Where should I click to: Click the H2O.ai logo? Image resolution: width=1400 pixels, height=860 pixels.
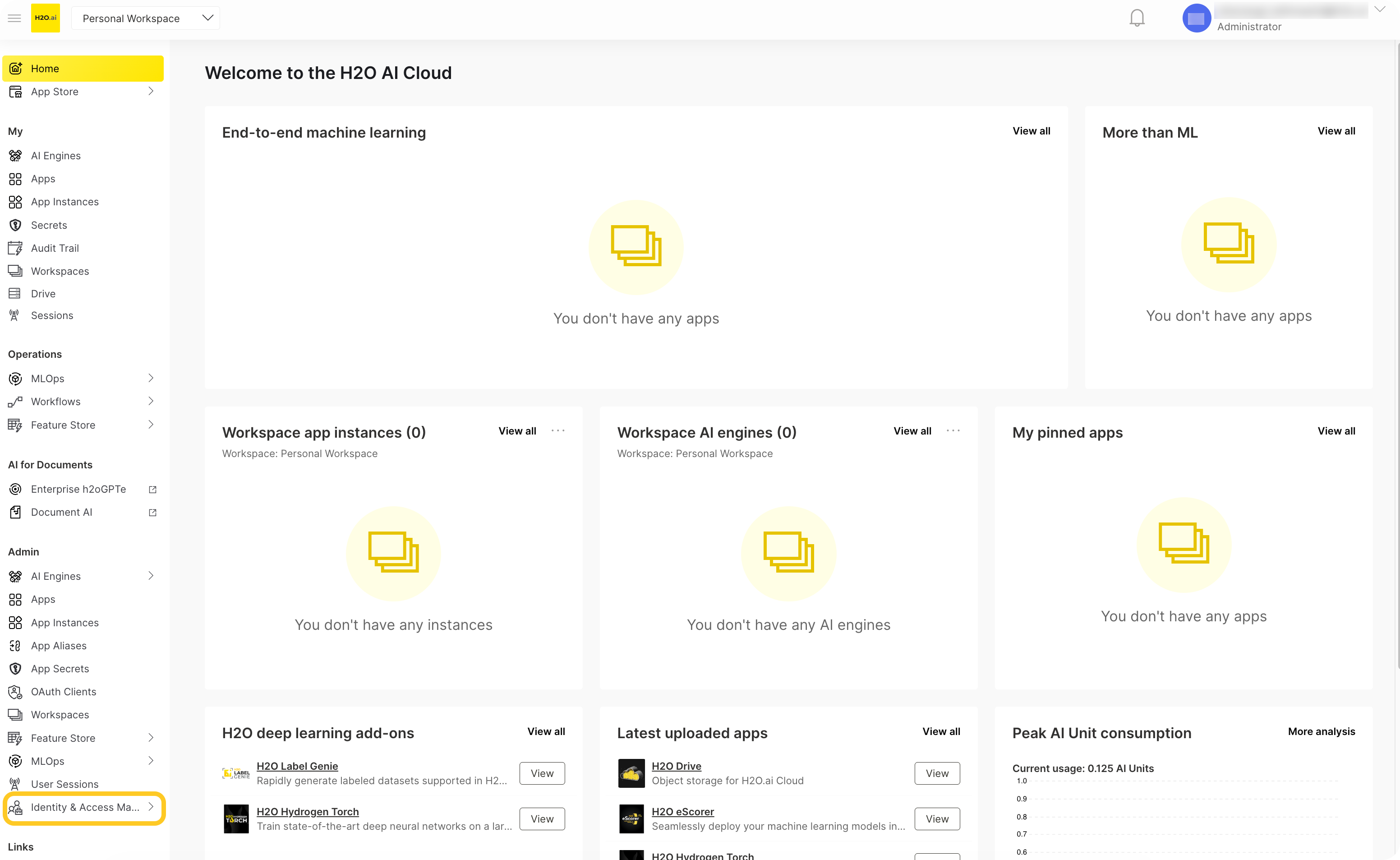[46, 18]
